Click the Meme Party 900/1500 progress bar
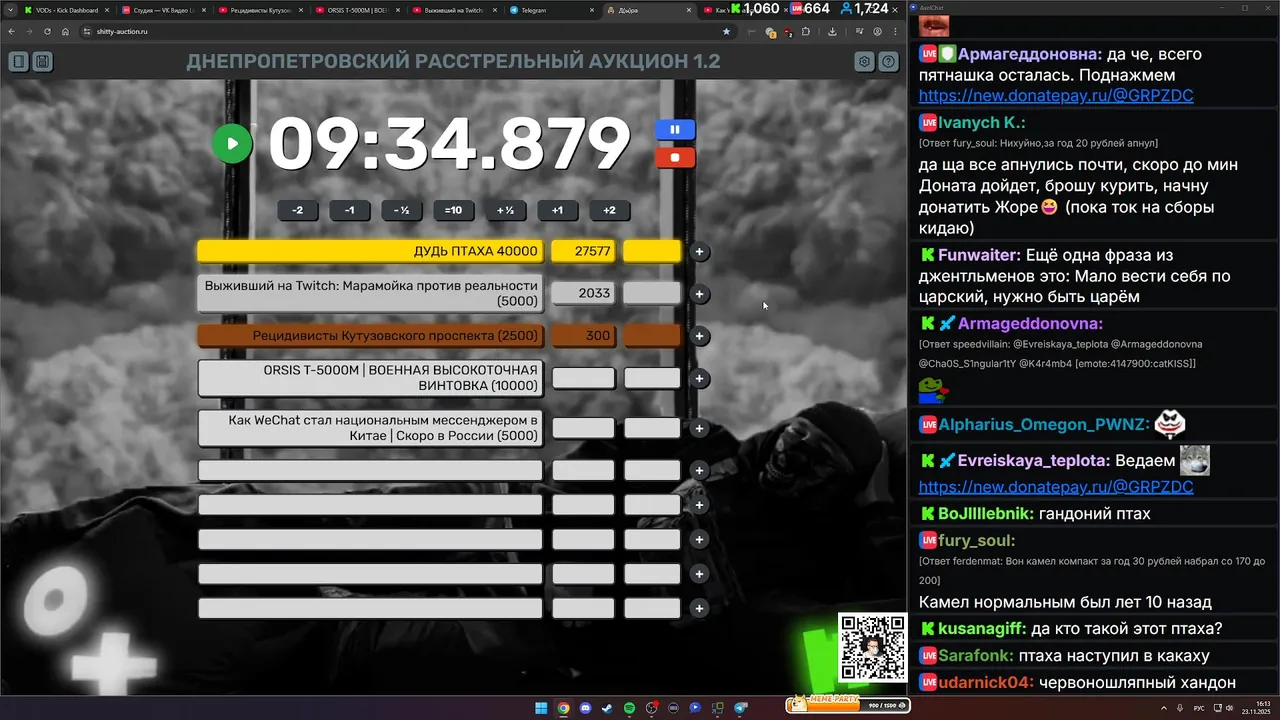Screen dimensions: 1280x720 (x=848, y=705)
